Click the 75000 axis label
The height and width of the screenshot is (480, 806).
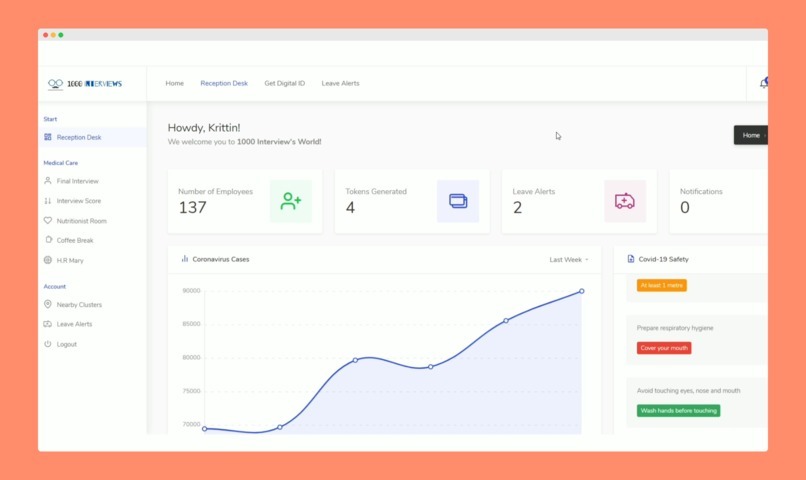[x=191, y=391]
